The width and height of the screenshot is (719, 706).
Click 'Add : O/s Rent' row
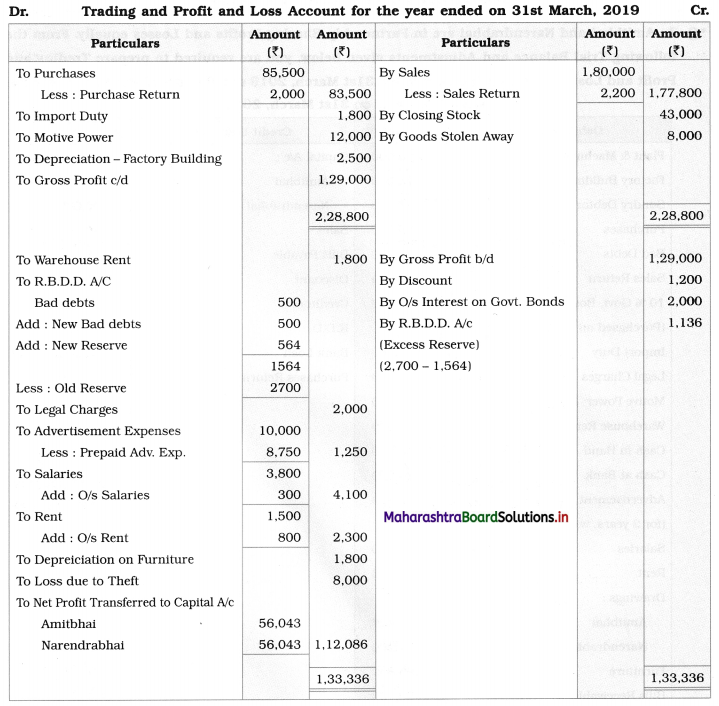pyautogui.click(x=84, y=538)
